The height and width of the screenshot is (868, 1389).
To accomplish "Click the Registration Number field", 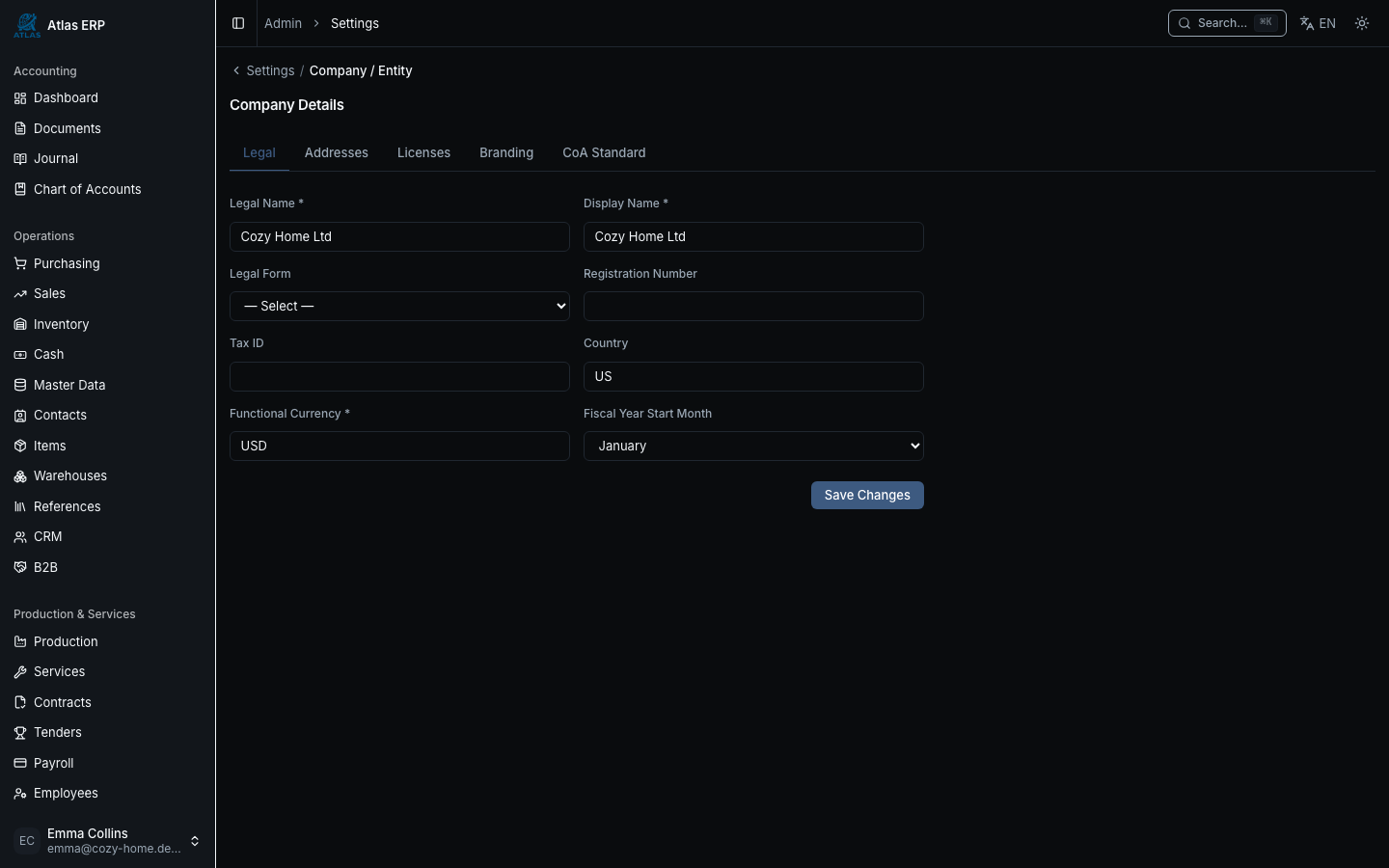I will 753,306.
